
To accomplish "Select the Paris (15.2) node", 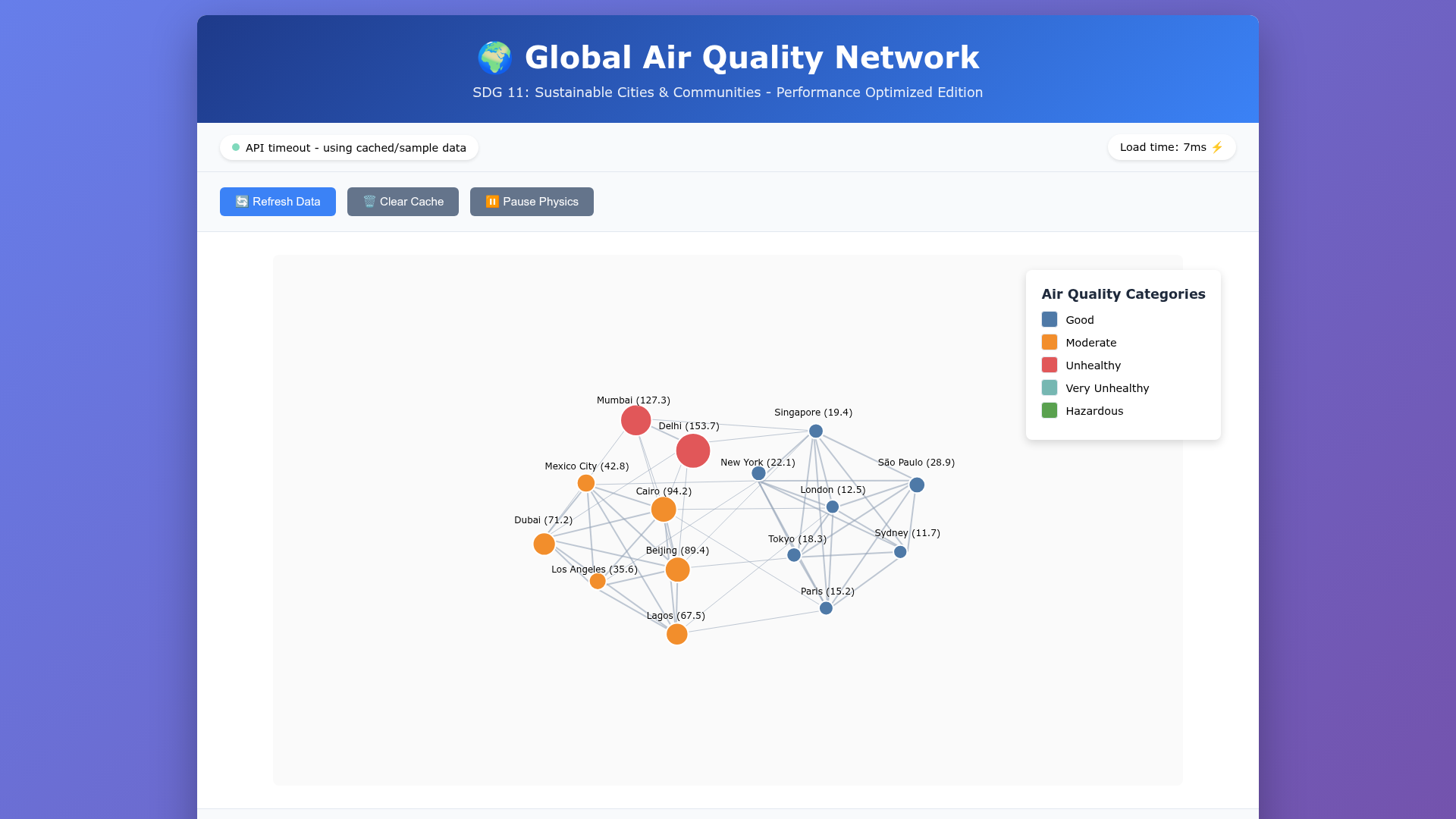I will tap(826, 608).
